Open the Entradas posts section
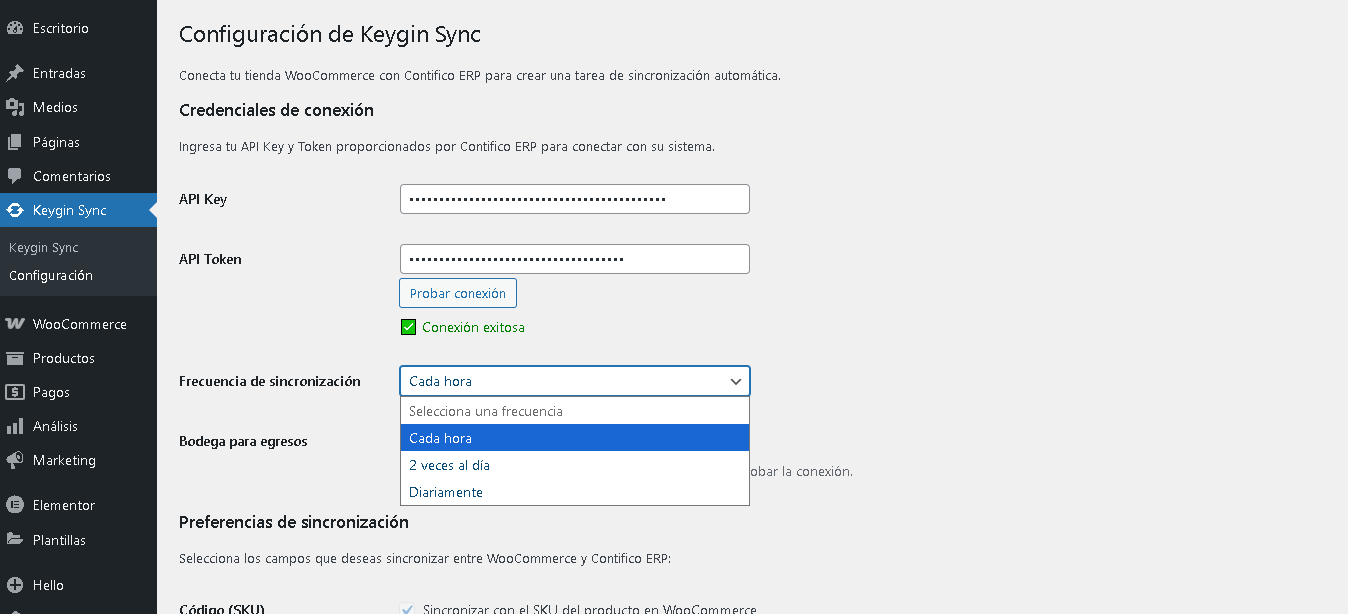 [x=60, y=72]
